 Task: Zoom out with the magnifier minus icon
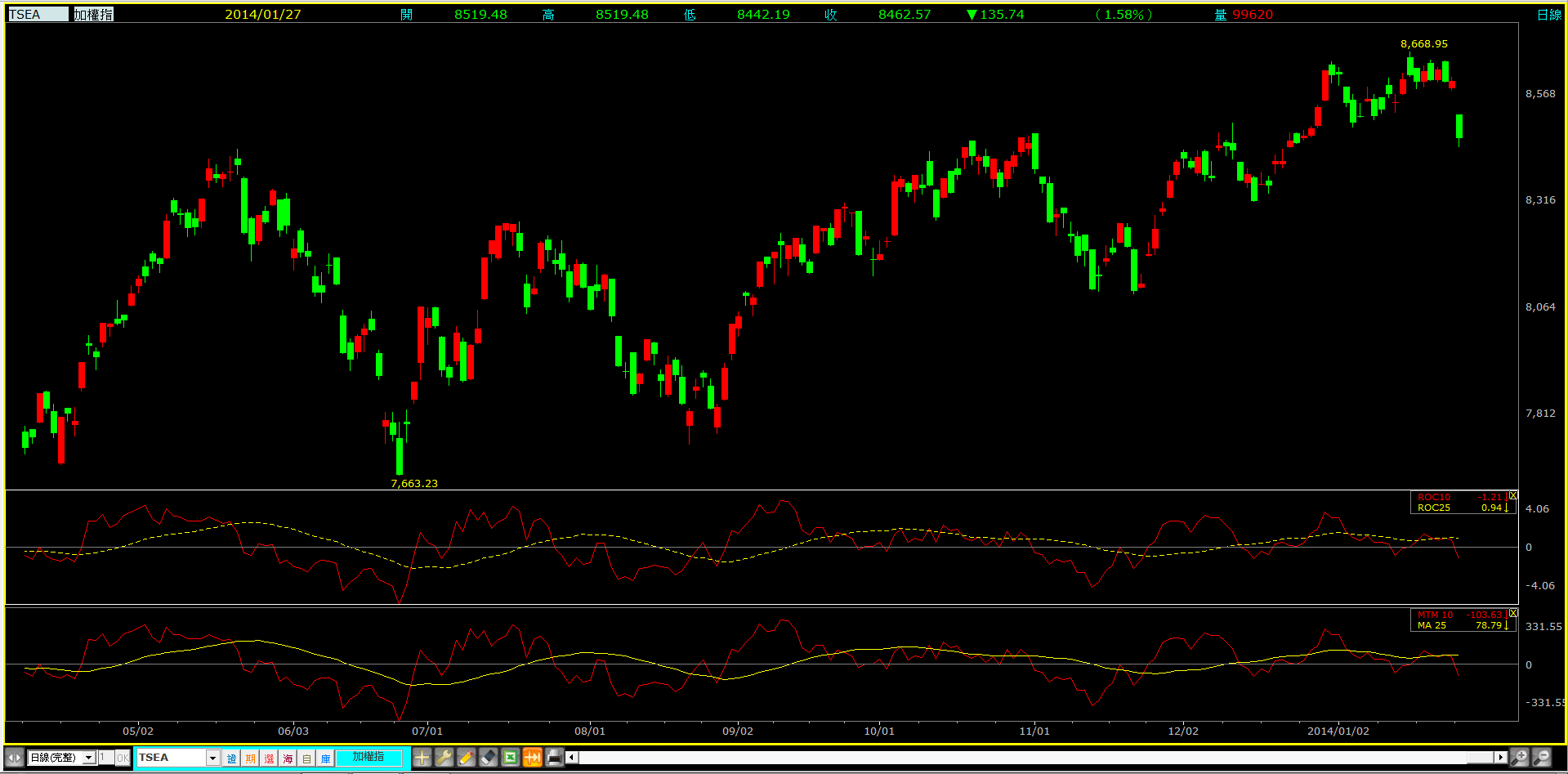(1541, 758)
